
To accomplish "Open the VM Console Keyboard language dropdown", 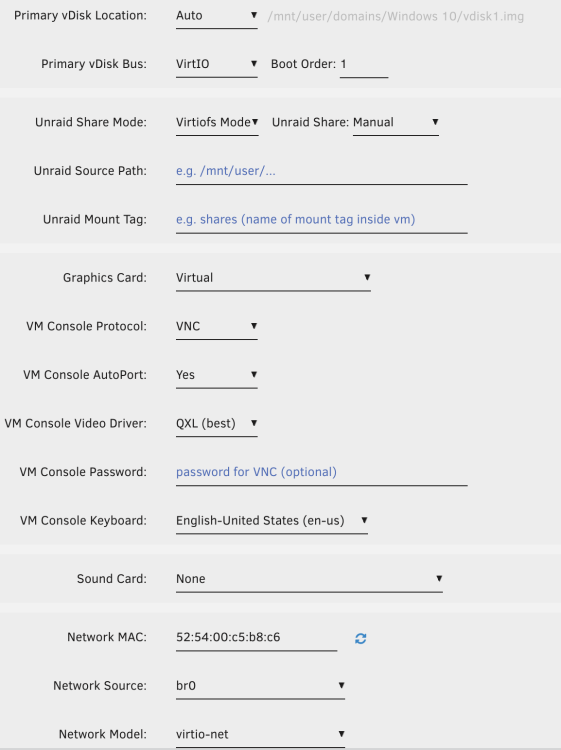I will (272, 521).
